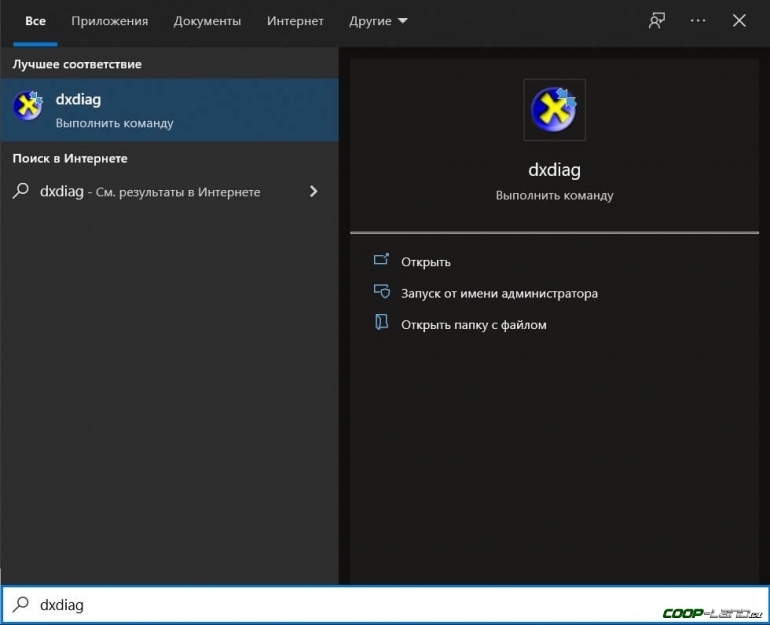
Task: Click the folder icon for Открыть папку с файлом
Action: point(381,324)
